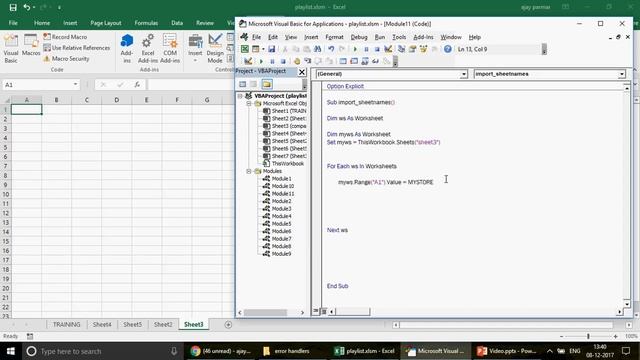Open Locals Window from Debug toolbar

click(x=343, y=61)
